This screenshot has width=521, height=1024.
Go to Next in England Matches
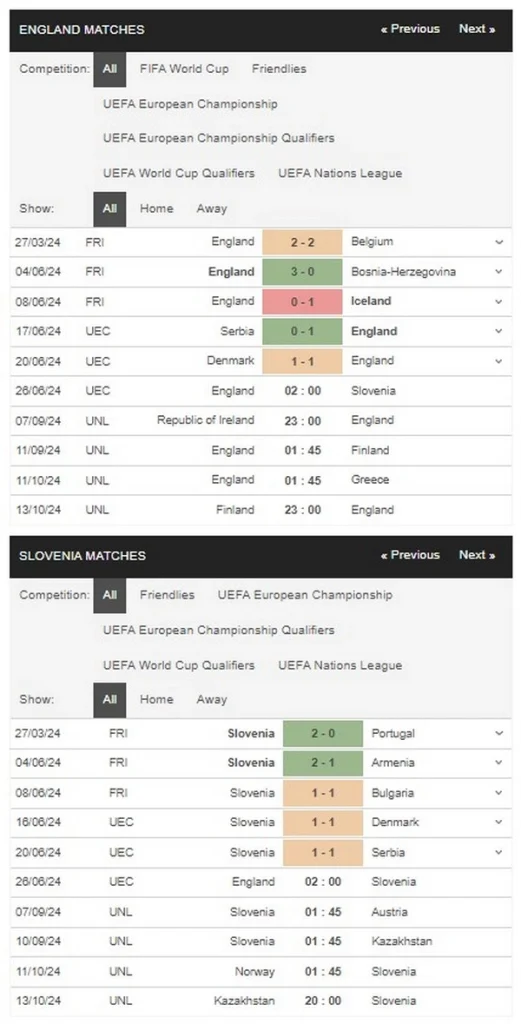point(477,29)
